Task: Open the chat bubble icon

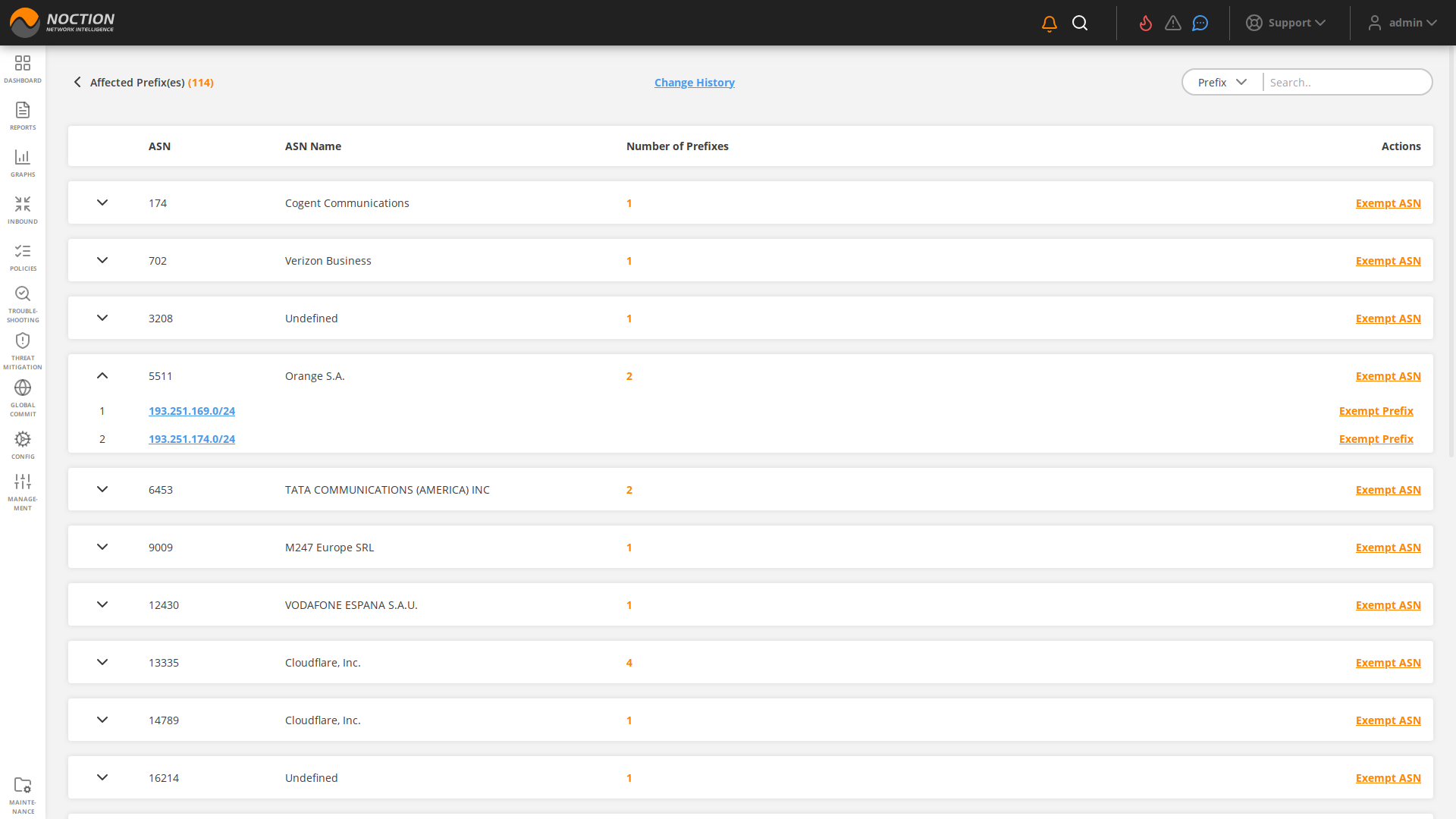Action: tap(1200, 24)
